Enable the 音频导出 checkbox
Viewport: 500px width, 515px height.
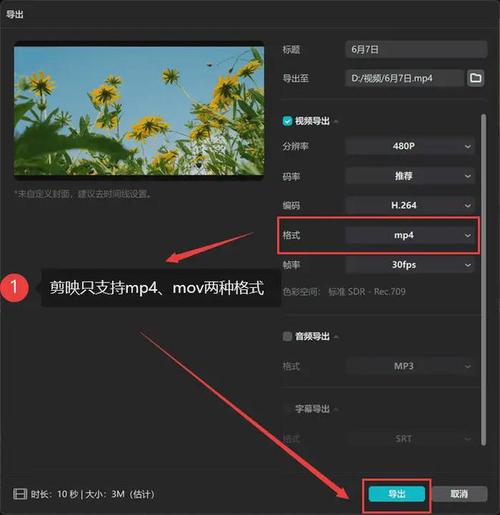pyautogui.click(x=287, y=336)
